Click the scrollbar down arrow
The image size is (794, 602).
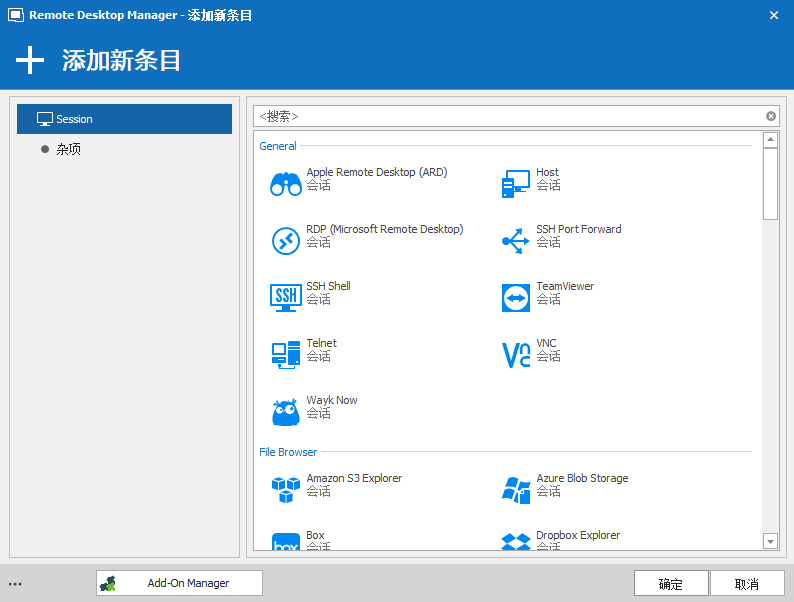click(x=770, y=541)
